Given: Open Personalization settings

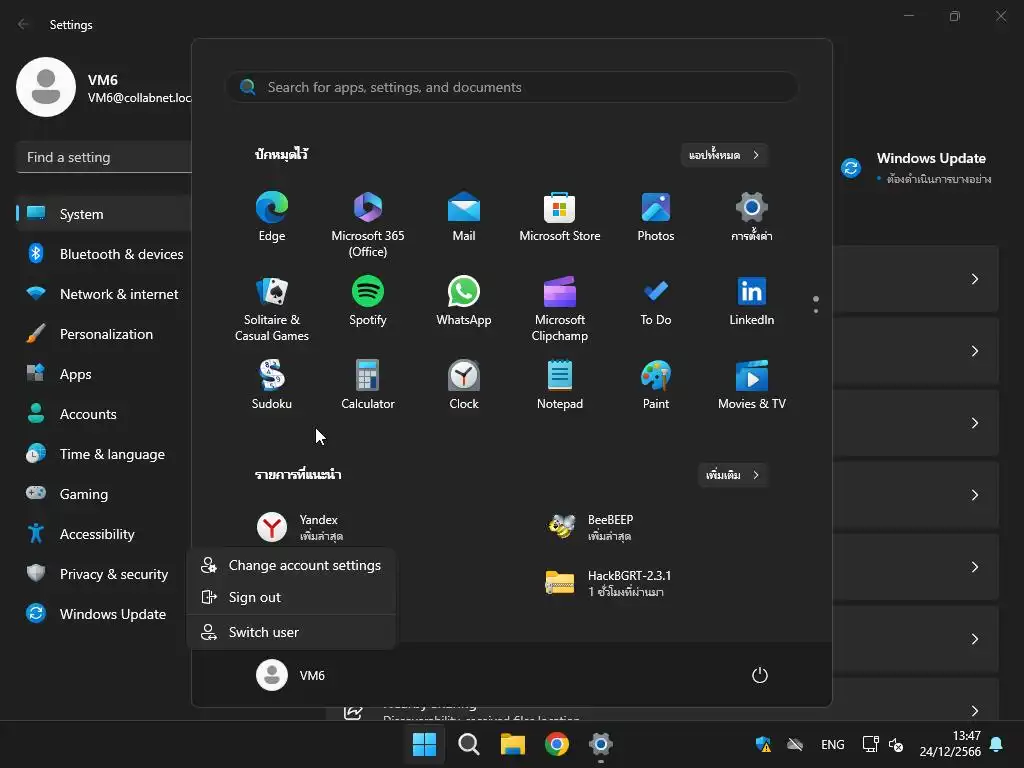Looking at the screenshot, I should click(x=104, y=334).
